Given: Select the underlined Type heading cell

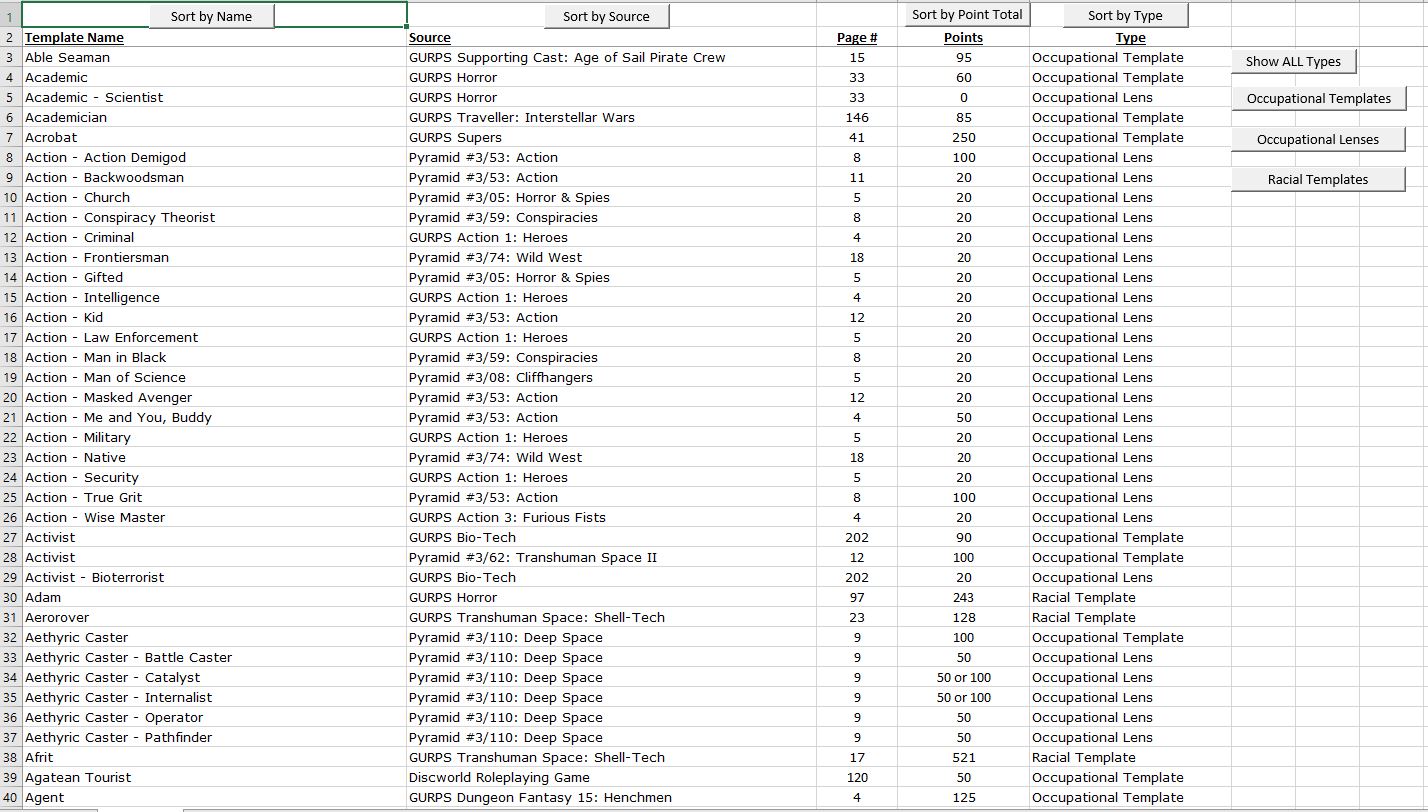Looking at the screenshot, I should [1130, 38].
